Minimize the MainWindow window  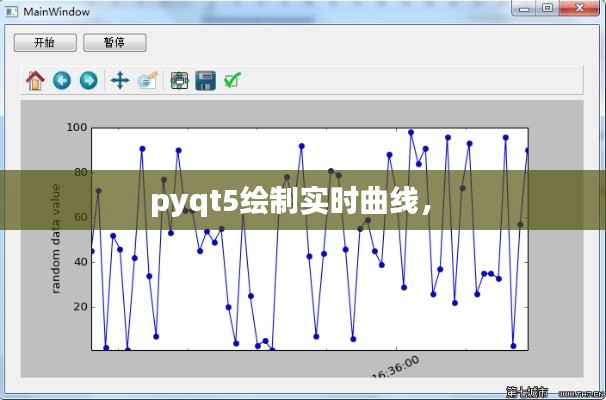point(521,9)
